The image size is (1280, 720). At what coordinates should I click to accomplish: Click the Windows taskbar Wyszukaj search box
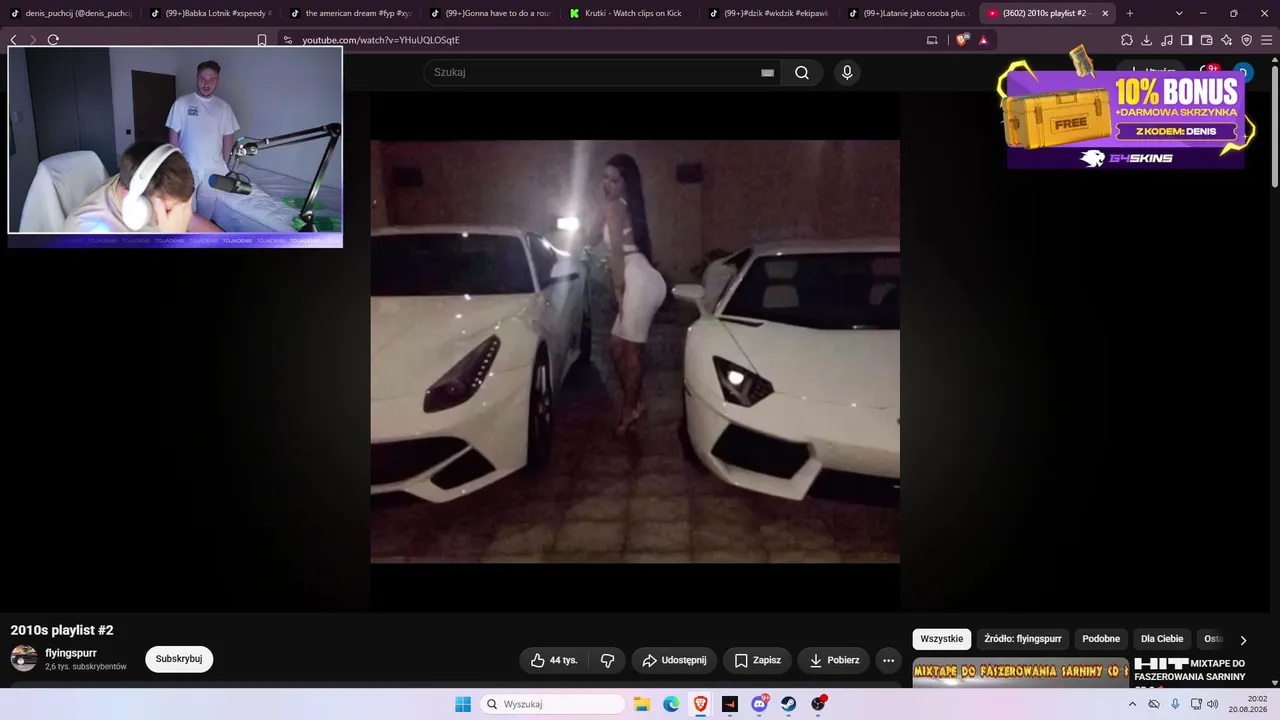point(552,704)
